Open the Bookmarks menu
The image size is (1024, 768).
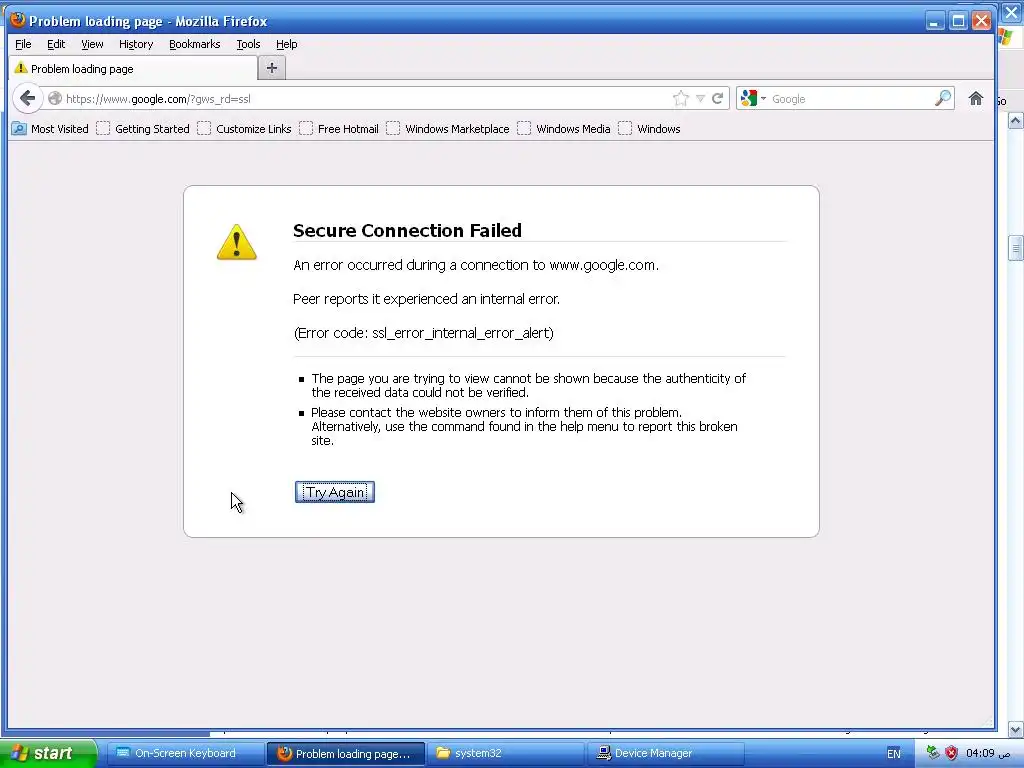click(195, 44)
